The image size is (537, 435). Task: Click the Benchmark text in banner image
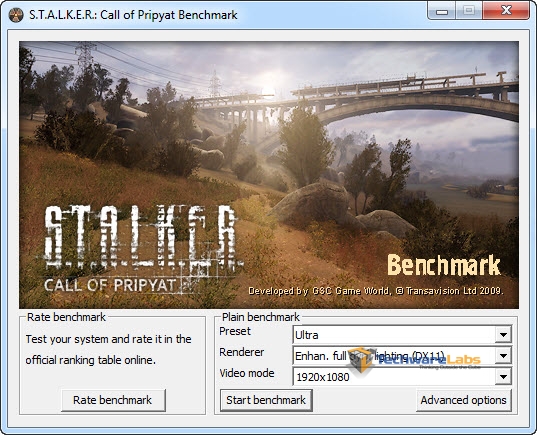pyautogui.click(x=444, y=265)
